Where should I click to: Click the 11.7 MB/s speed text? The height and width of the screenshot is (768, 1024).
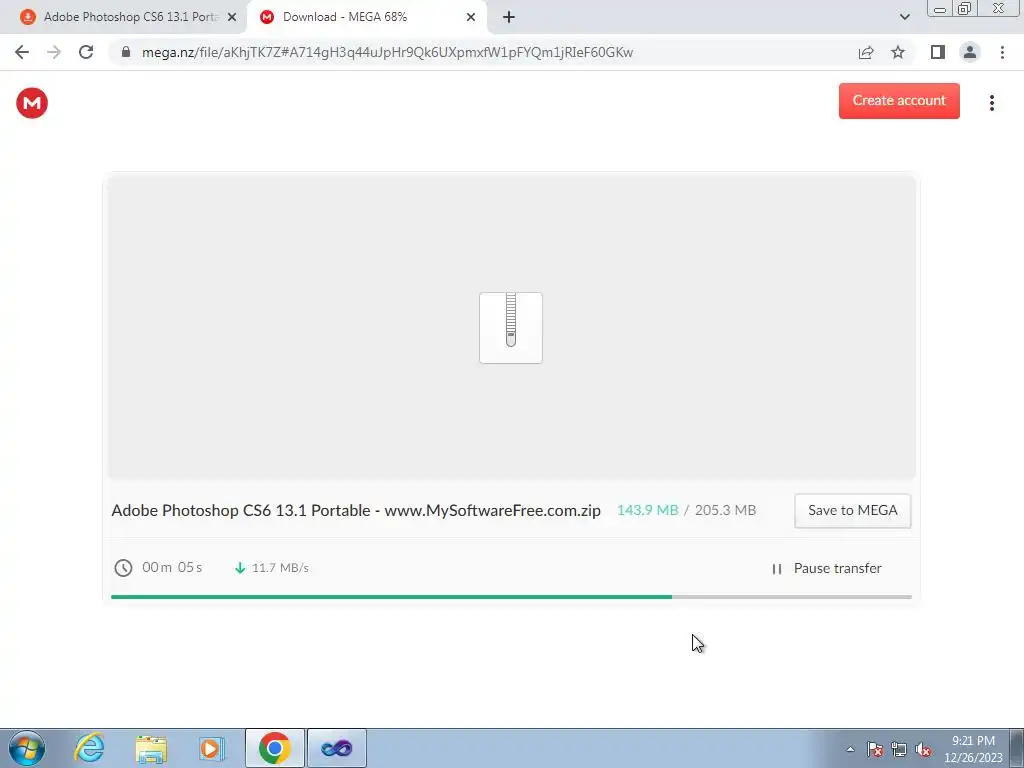[280, 568]
